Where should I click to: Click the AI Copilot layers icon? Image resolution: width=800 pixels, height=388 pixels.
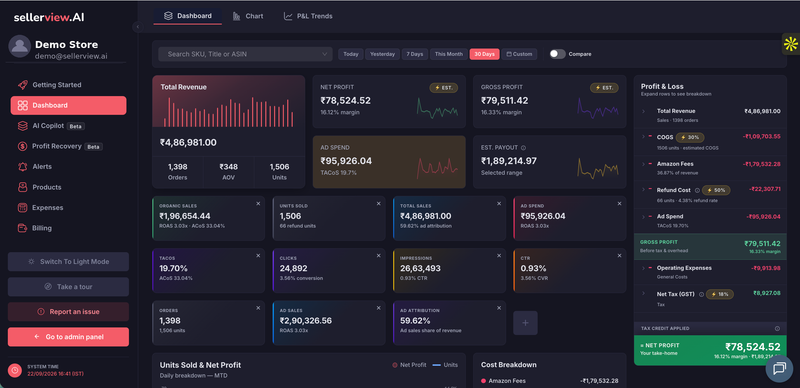(x=22, y=126)
